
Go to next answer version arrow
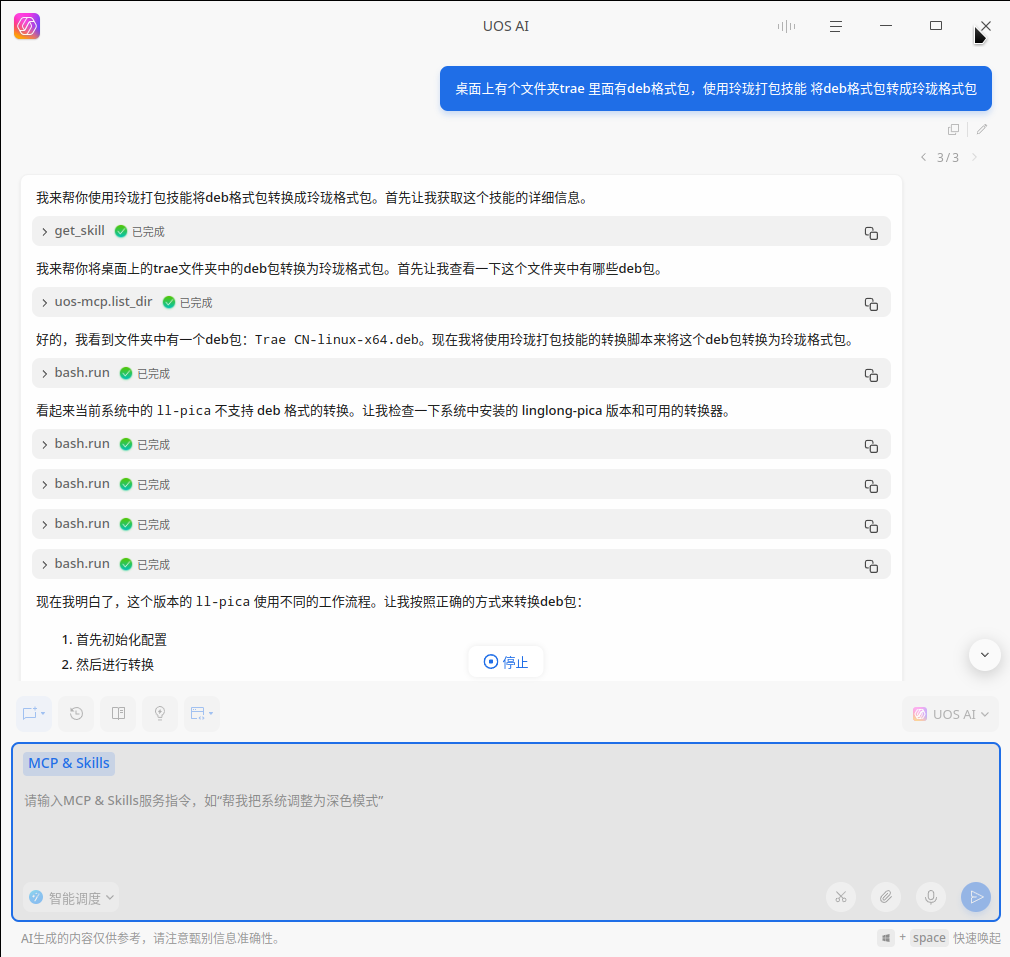(x=975, y=157)
